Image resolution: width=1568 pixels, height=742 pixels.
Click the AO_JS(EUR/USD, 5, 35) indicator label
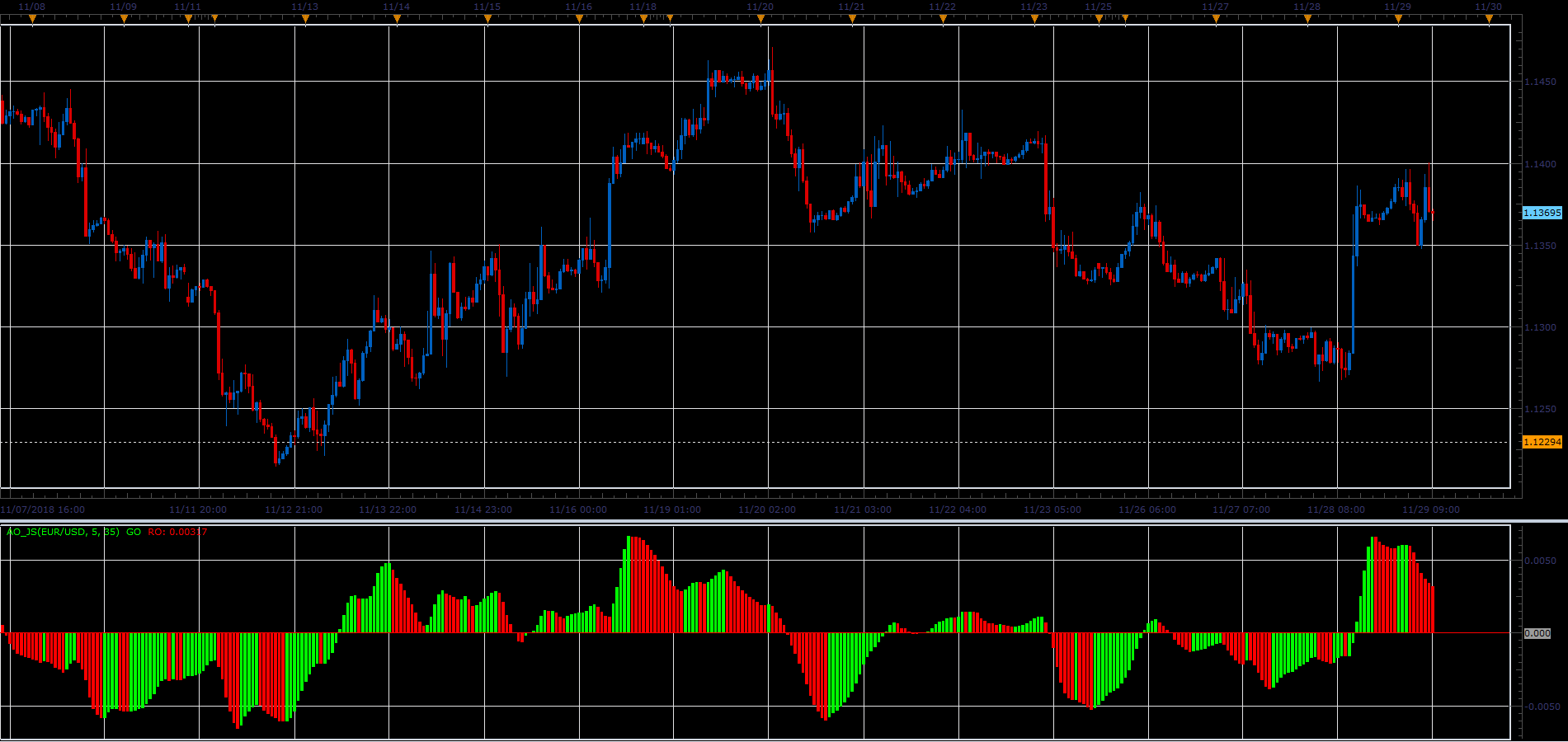[63, 532]
